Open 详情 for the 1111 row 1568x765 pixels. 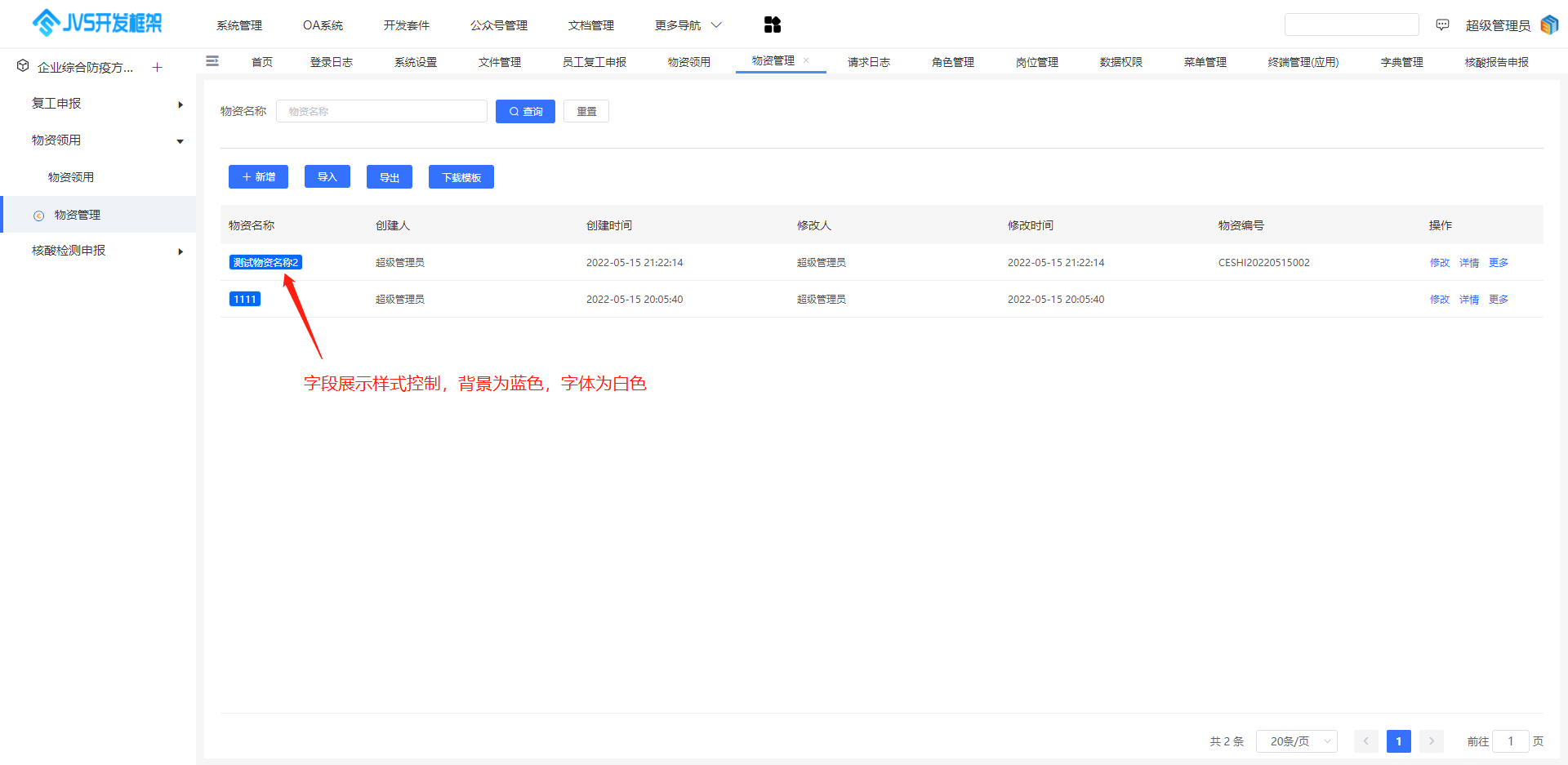tap(1468, 299)
